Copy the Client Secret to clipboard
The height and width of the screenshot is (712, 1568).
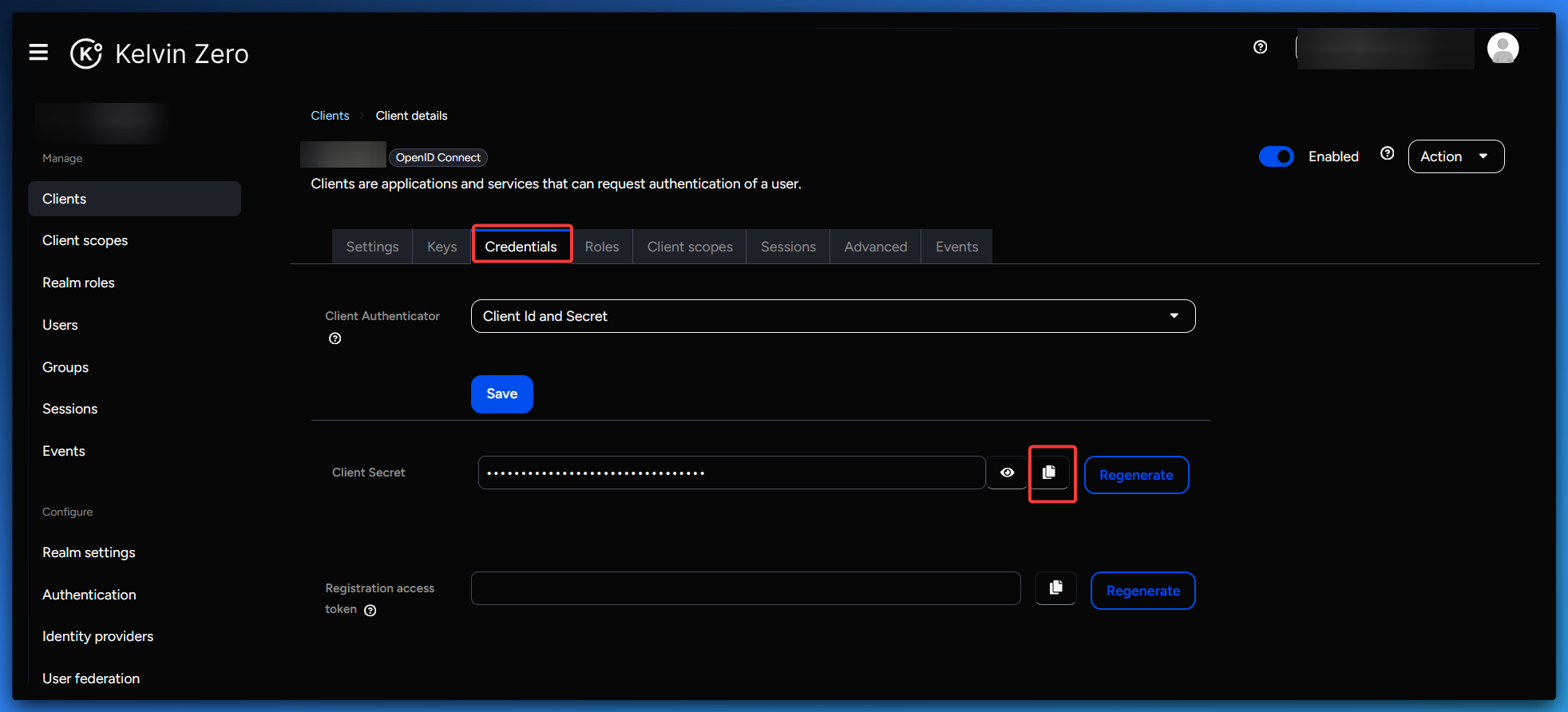click(x=1049, y=473)
